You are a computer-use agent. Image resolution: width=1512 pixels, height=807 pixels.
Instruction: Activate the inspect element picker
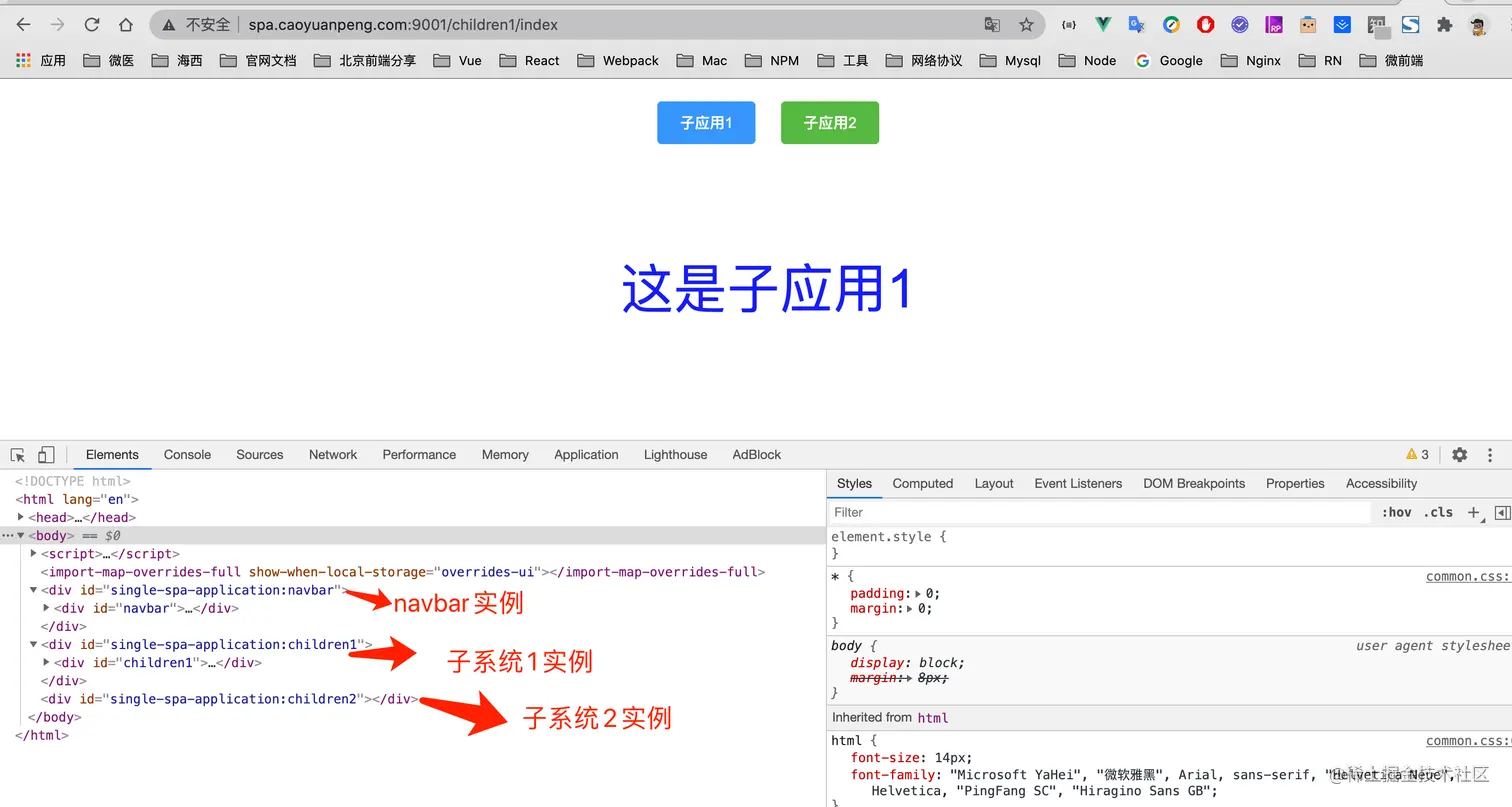[x=18, y=455]
